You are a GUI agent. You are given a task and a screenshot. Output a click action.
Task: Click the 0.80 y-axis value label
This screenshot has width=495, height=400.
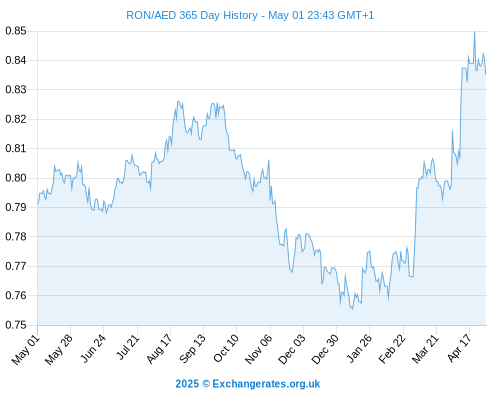click(x=16, y=178)
